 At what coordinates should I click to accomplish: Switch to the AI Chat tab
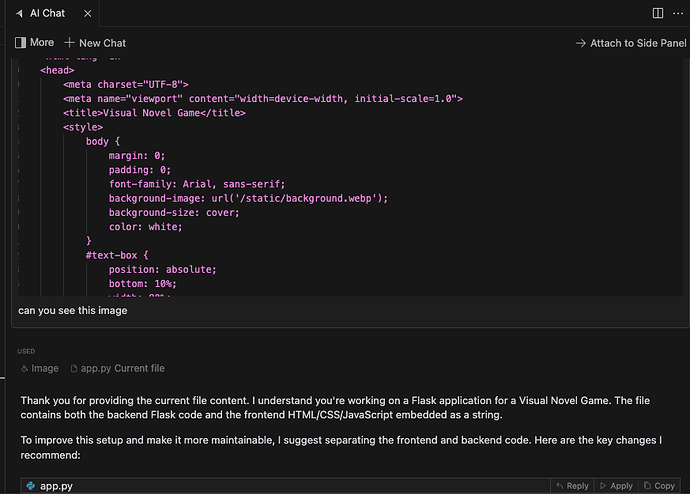46,13
